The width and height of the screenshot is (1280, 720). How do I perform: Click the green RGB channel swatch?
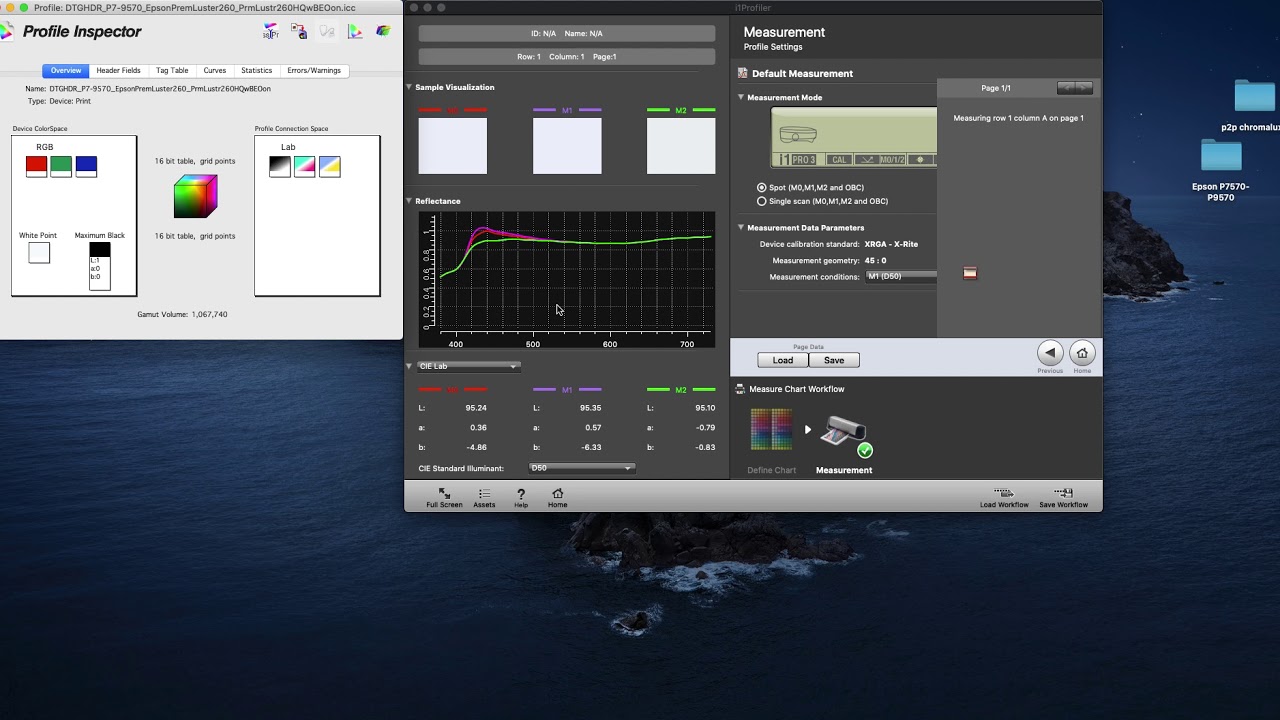(x=61, y=166)
